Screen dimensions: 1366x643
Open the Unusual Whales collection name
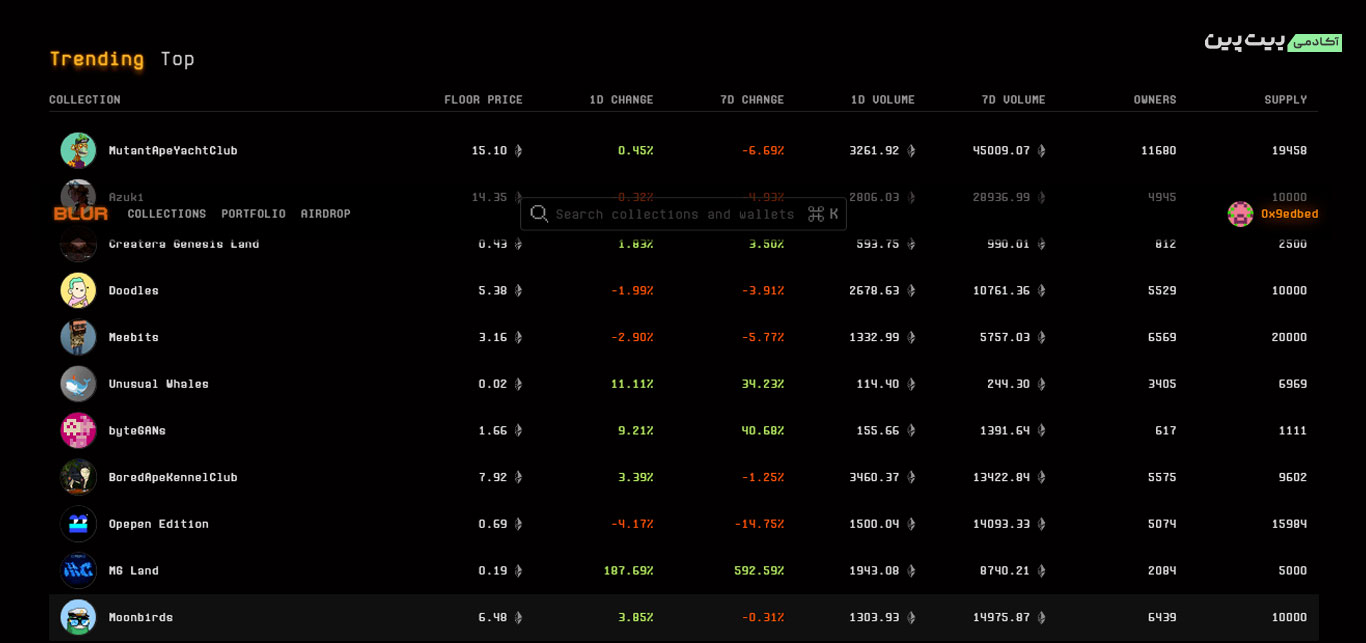pyautogui.click(x=159, y=384)
